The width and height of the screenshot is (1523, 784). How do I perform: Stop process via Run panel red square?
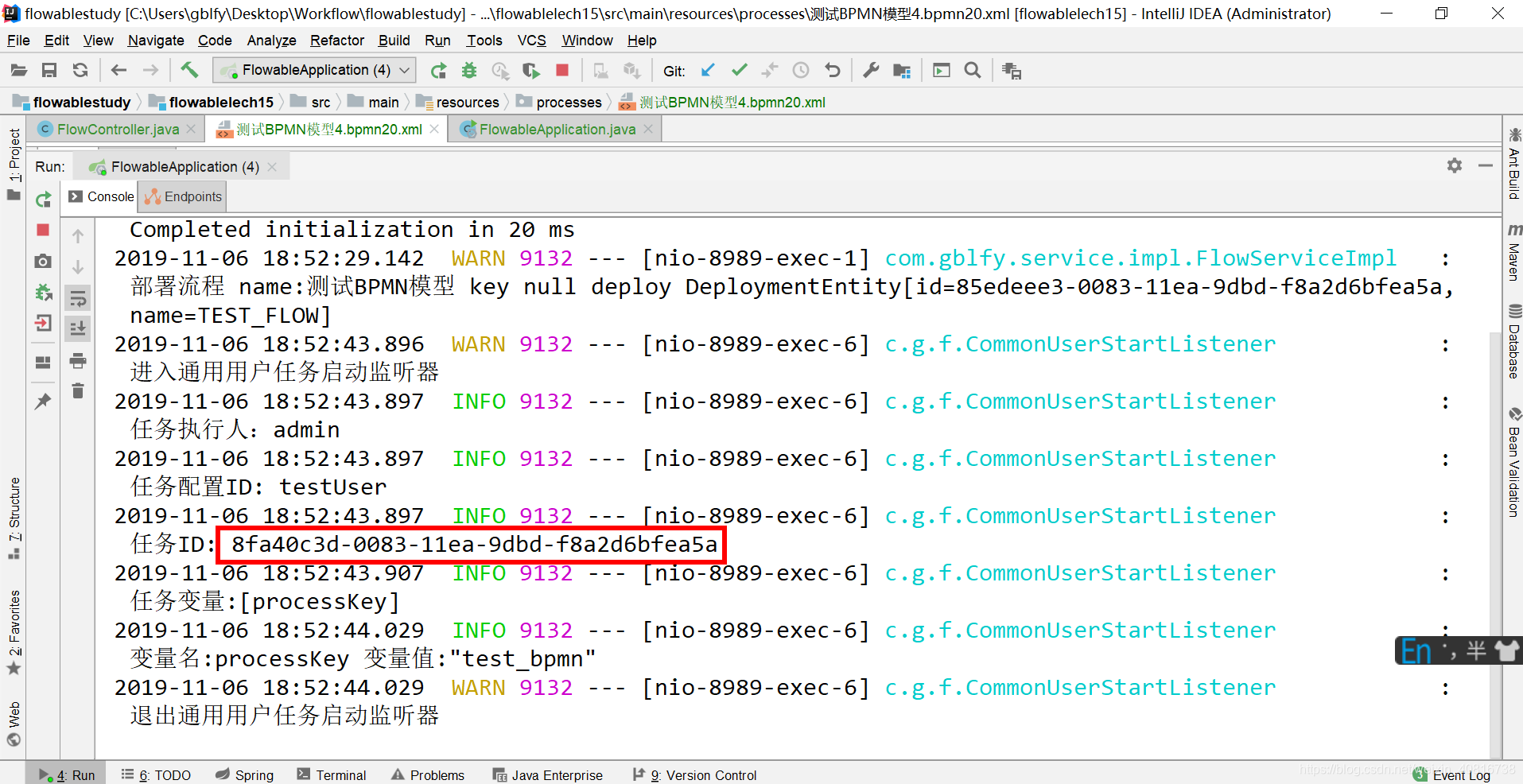(x=43, y=230)
